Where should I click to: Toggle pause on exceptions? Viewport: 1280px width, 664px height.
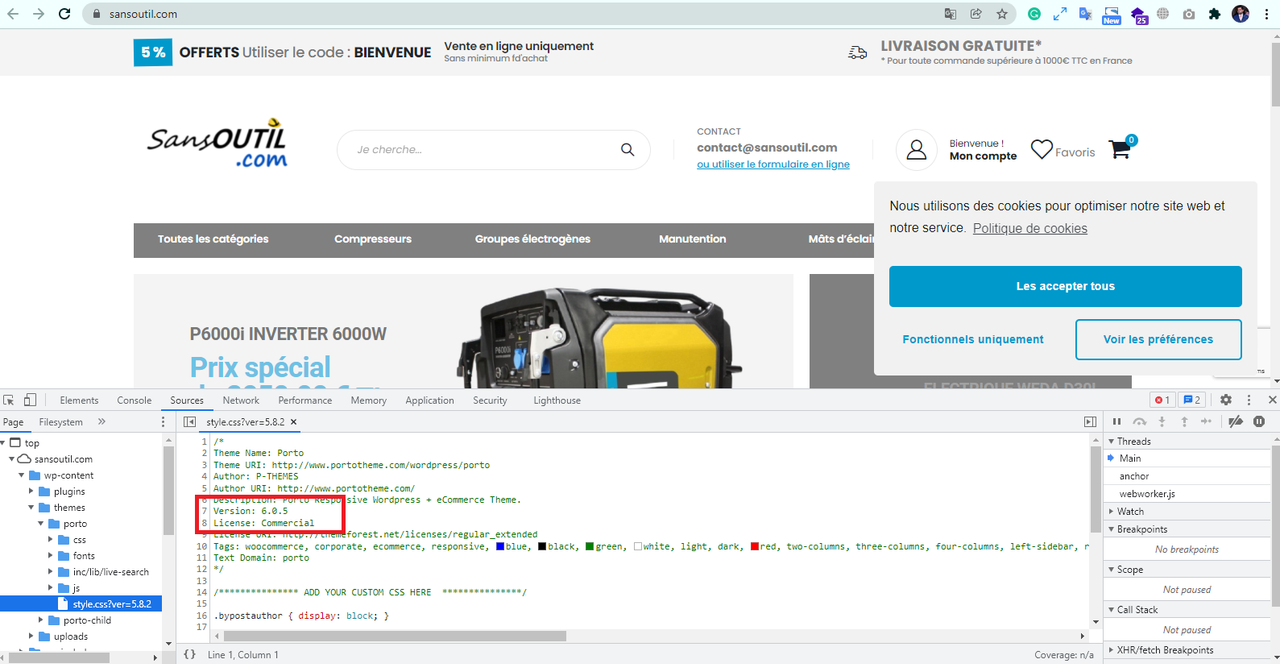tap(1259, 422)
